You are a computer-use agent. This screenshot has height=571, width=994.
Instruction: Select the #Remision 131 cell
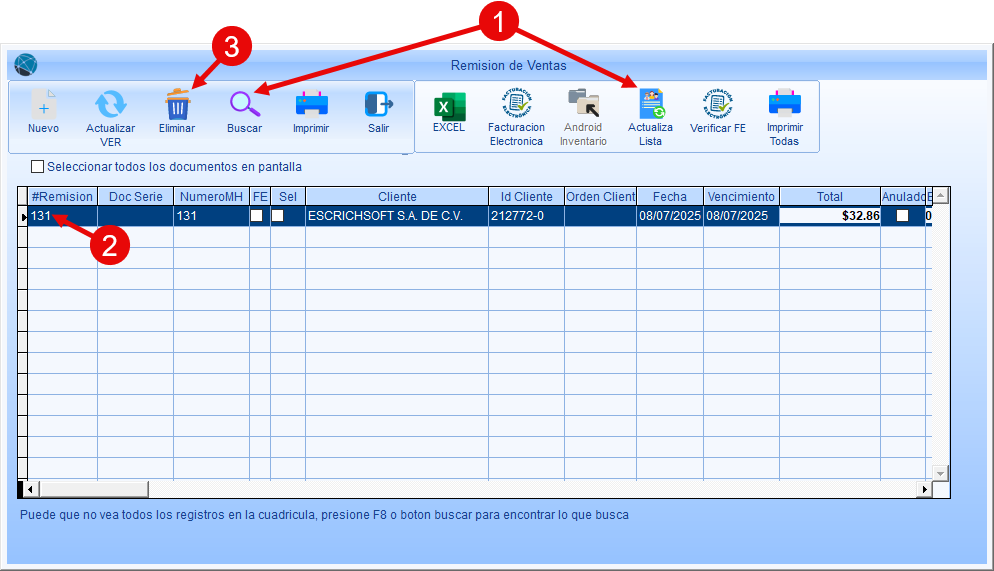[62, 216]
